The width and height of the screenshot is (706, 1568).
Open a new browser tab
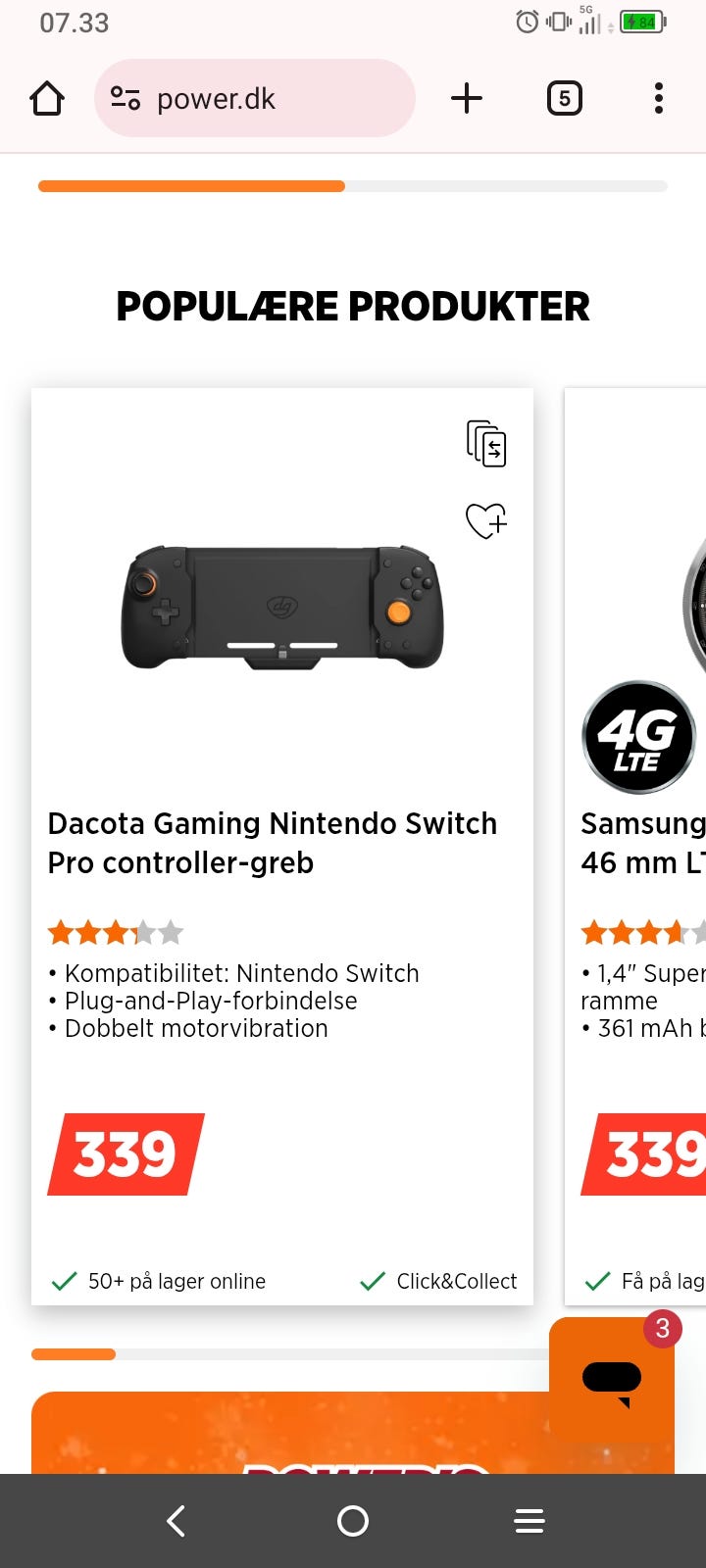pos(467,99)
